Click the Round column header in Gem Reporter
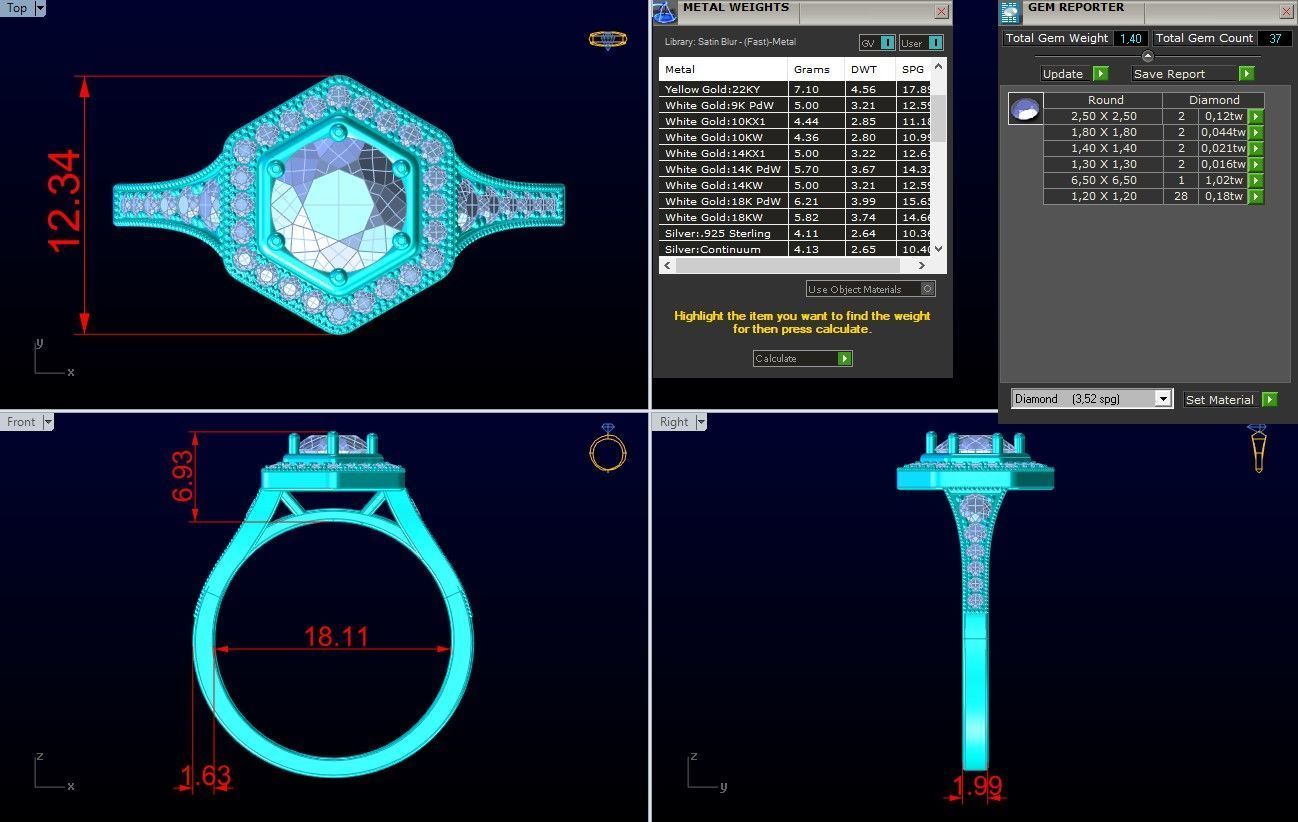 click(1105, 100)
